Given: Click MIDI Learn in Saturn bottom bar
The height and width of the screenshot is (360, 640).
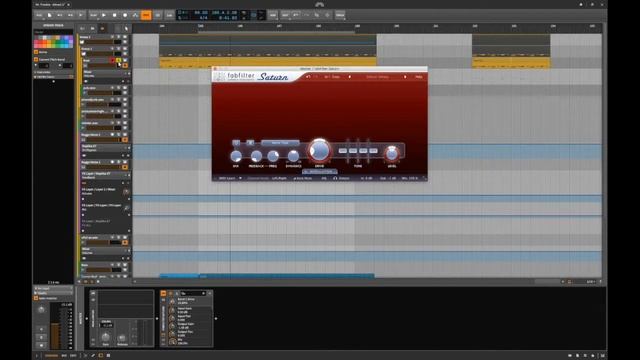Looking at the screenshot, I should click(x=228, y=178).
